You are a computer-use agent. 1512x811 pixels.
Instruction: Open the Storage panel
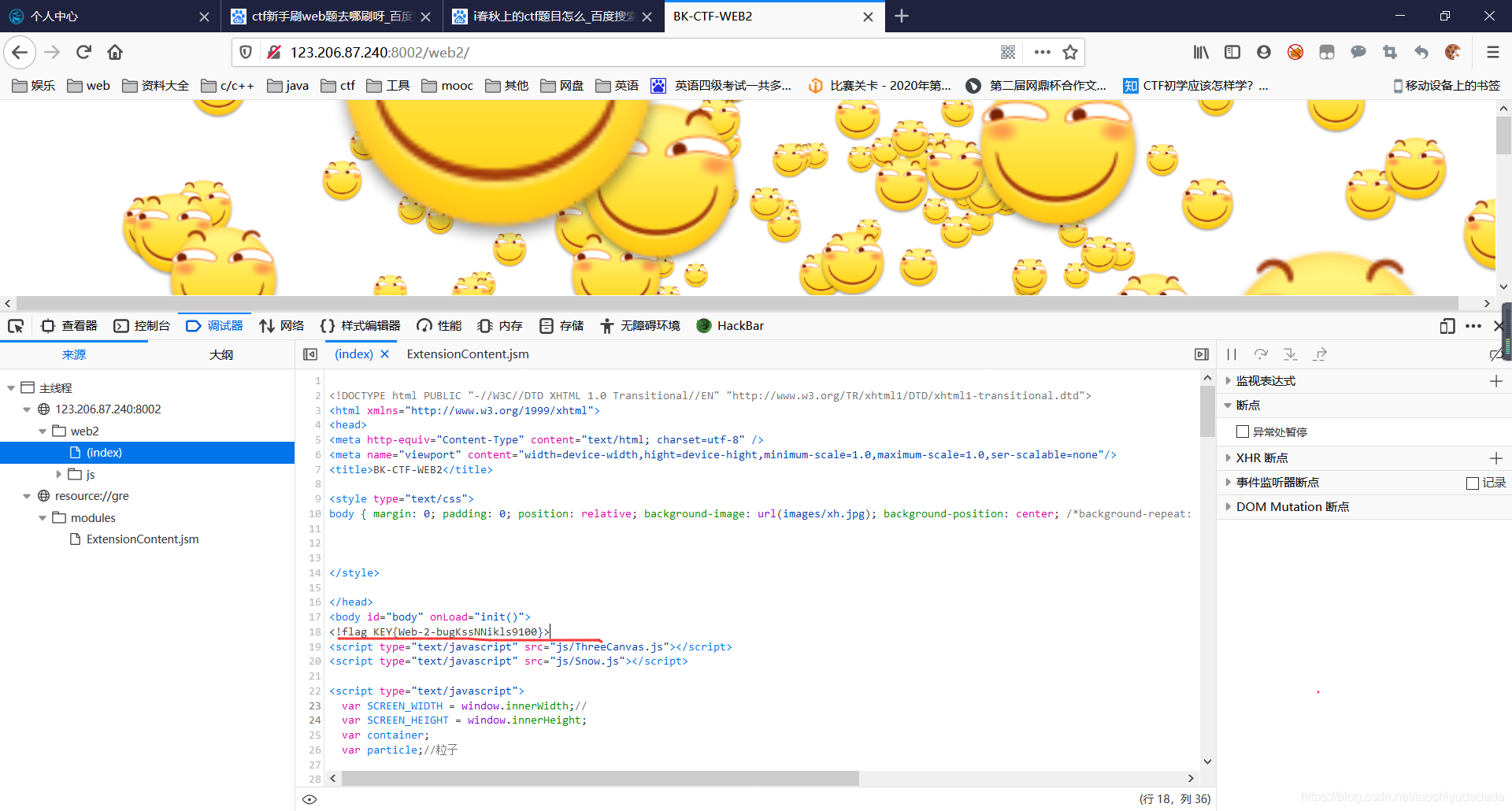pyautogui.click(x=561, y=326)
